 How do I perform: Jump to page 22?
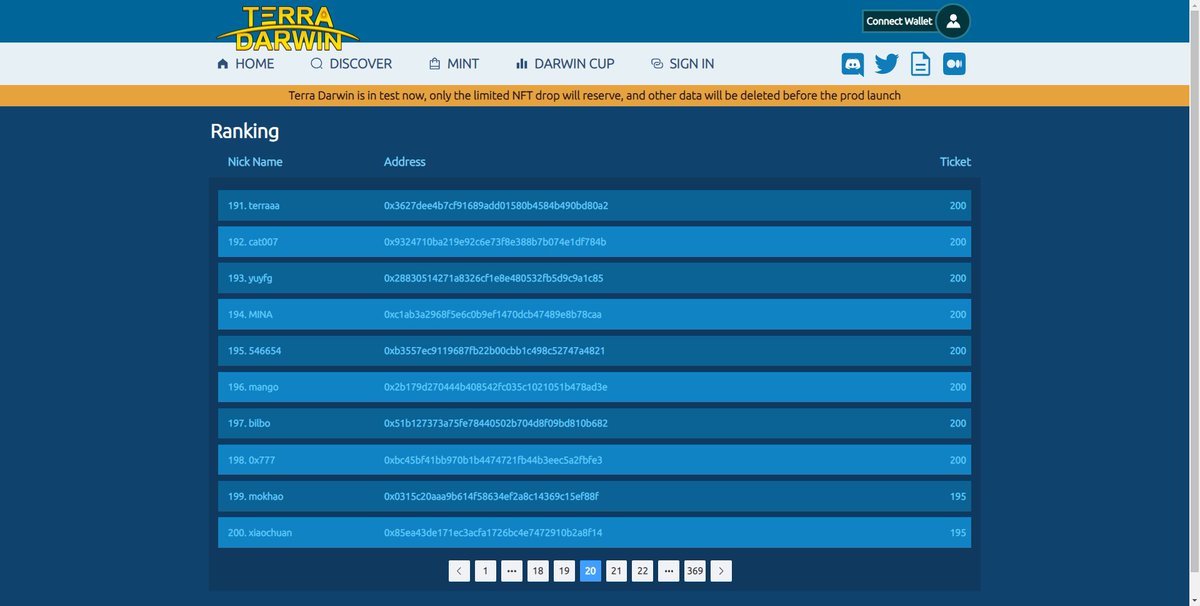pos(642,571)
